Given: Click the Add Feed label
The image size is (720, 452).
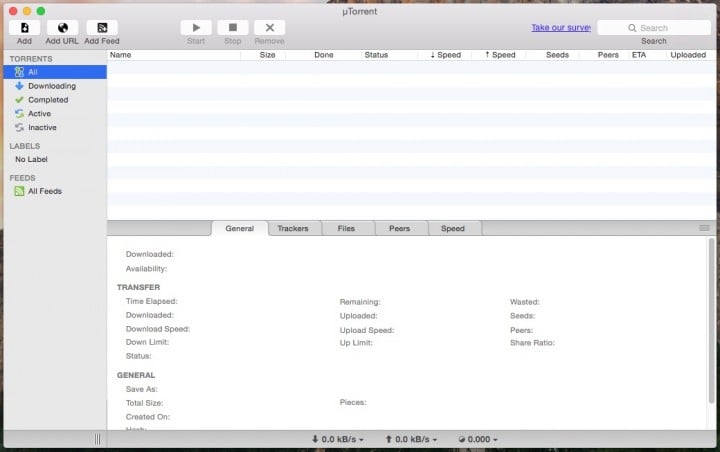Looking at the screenshot, I should click(x=102, y=41).
